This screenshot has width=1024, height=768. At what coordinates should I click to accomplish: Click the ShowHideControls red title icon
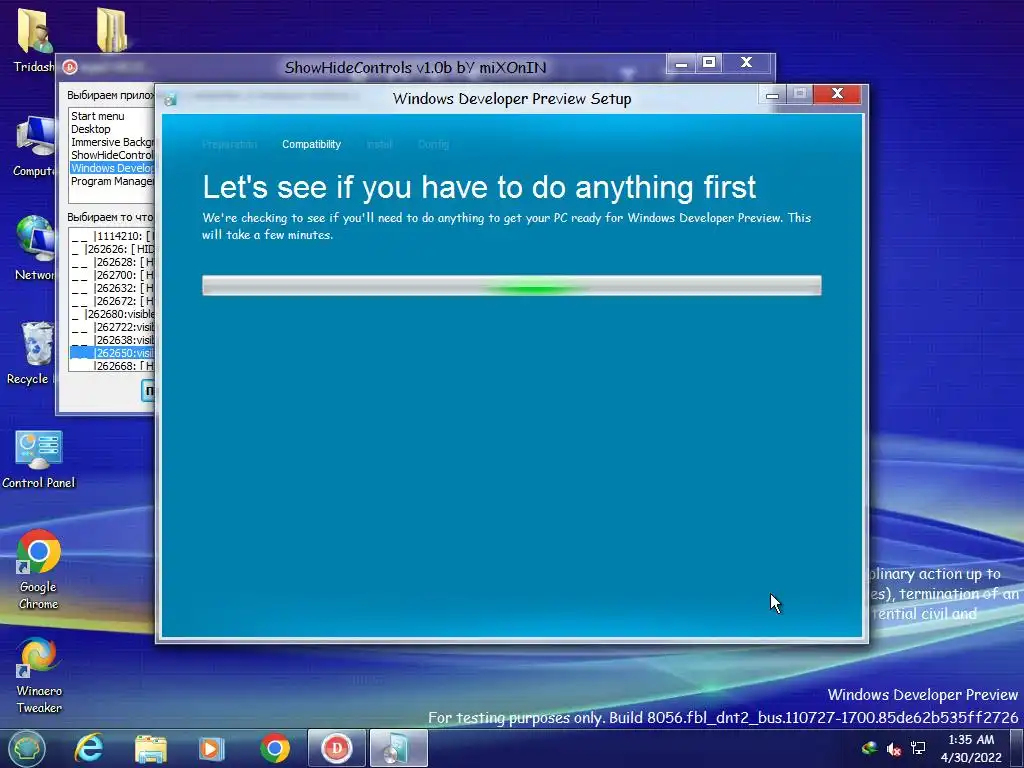pyautogui.click(x=70, y=67)
